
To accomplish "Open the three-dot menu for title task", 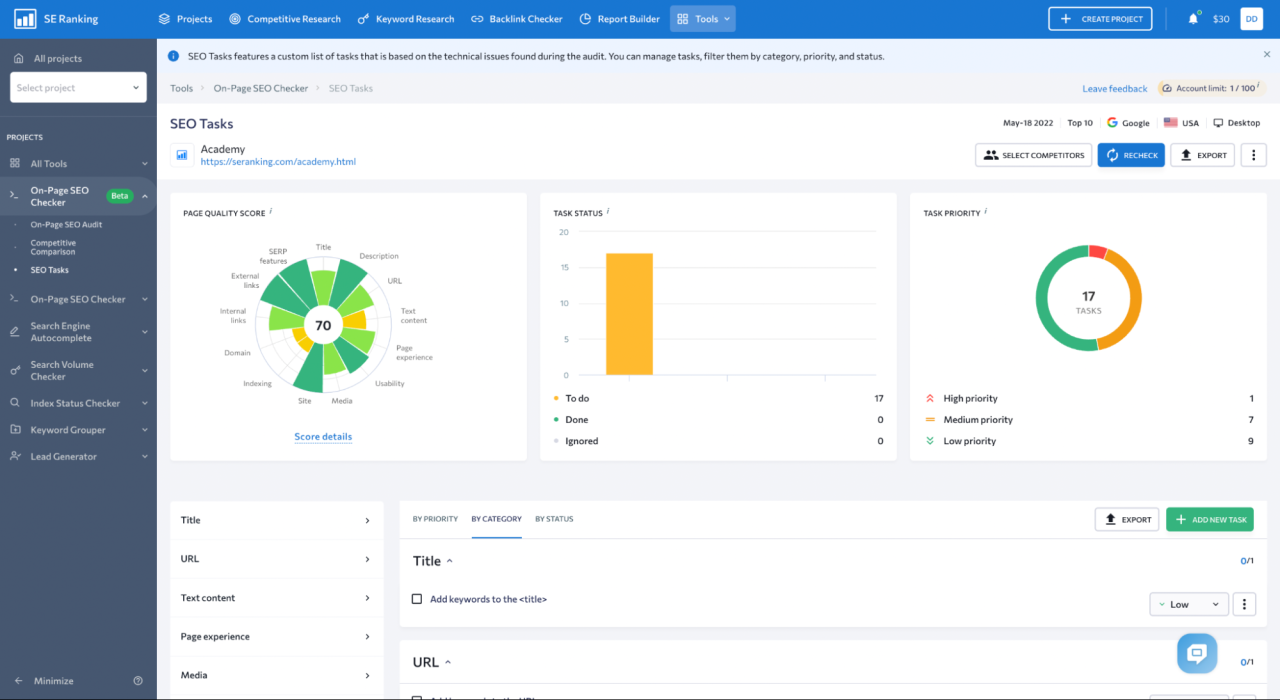I will point(1244,604).
